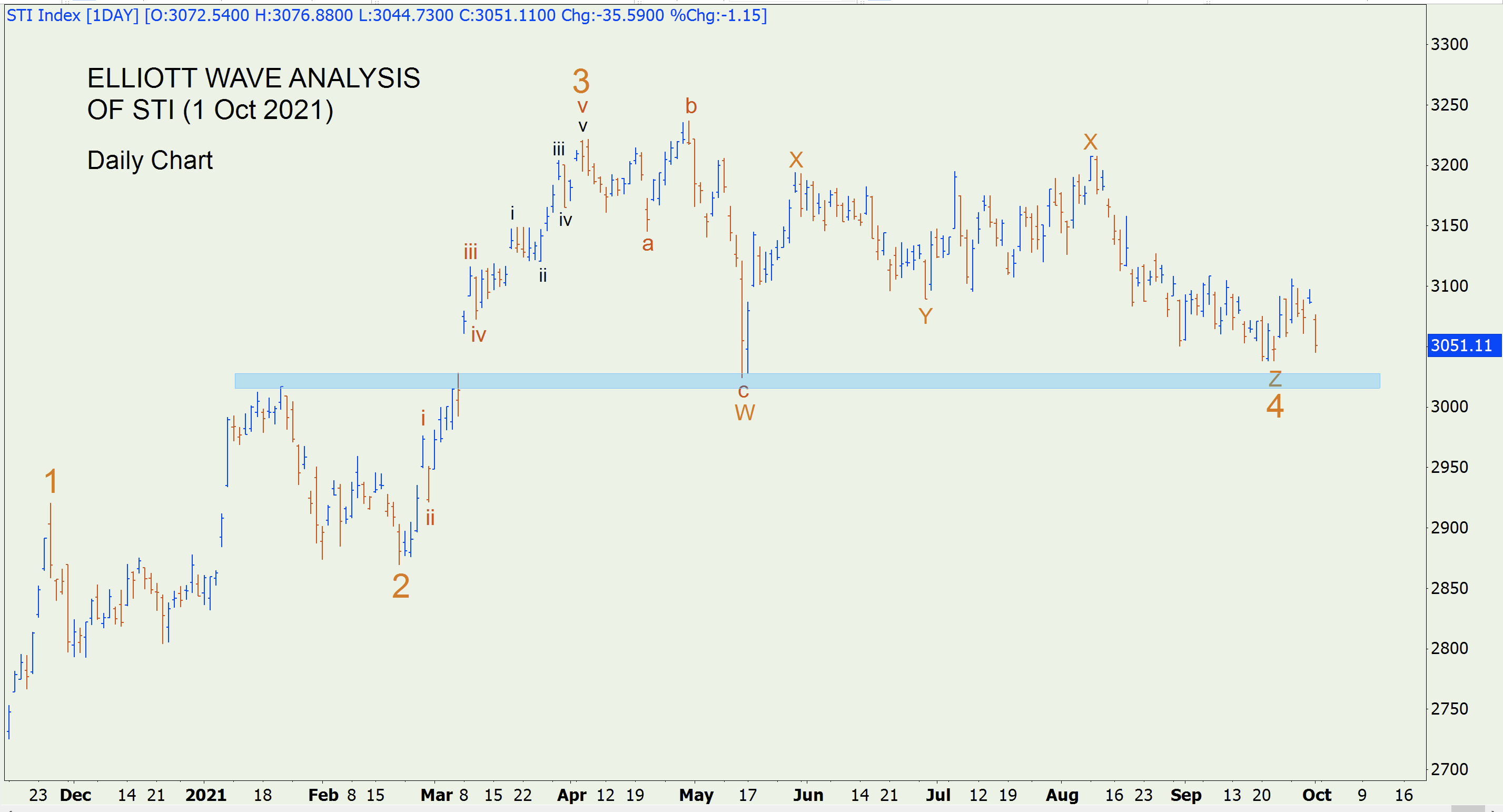The height and width of the screenshot is (812, 1503).
Task: Click the '2021' date axis label
Action: coord(206,795)
